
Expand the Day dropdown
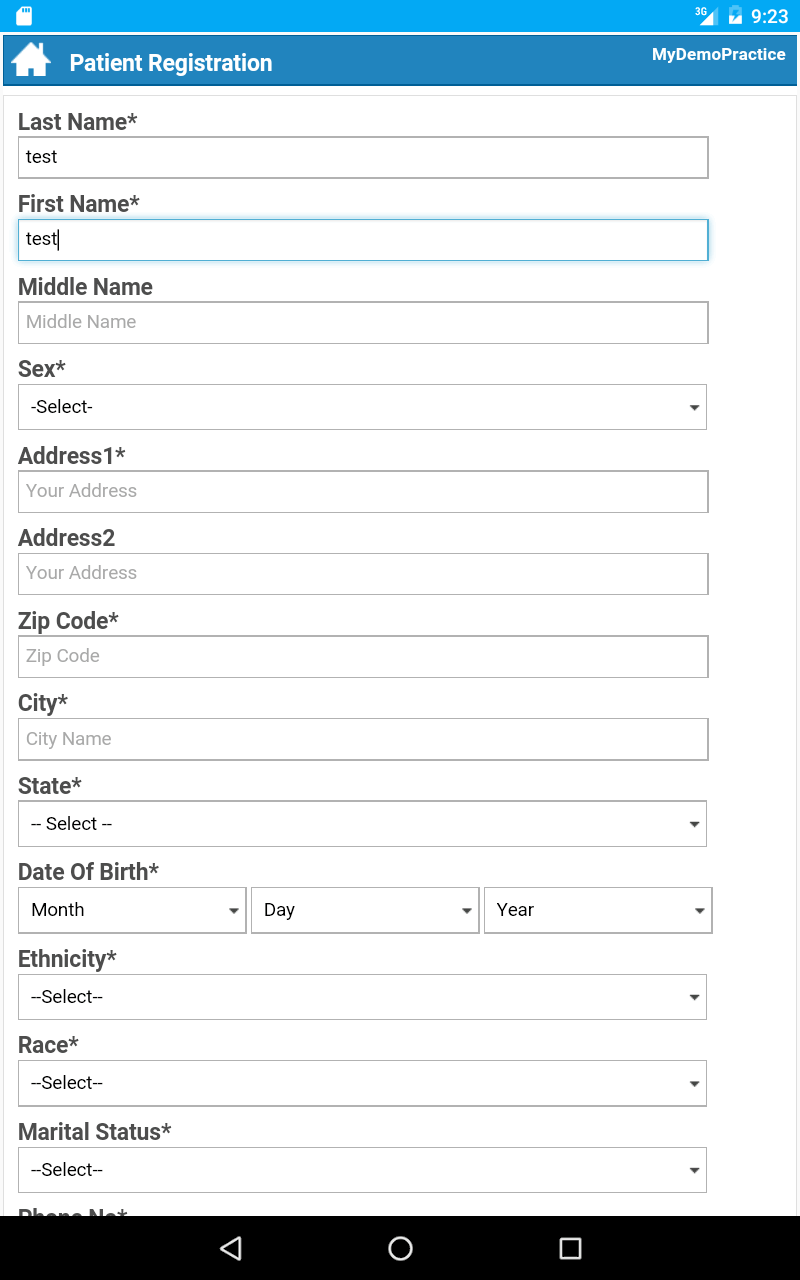pos(364,910)
